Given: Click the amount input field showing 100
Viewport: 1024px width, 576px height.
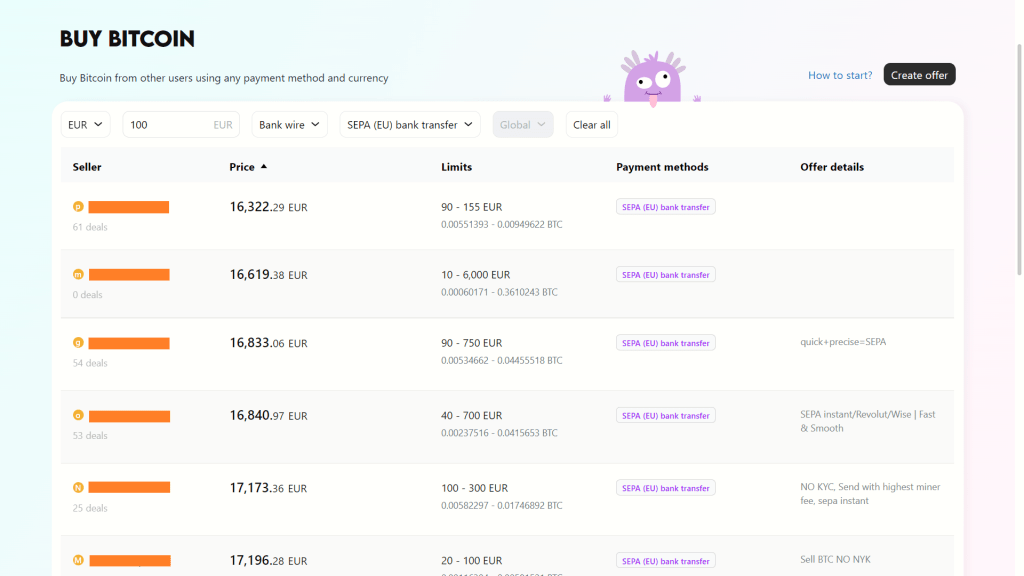Looking at the screenshot, I should pyautogui.click(x=168, y=125).
